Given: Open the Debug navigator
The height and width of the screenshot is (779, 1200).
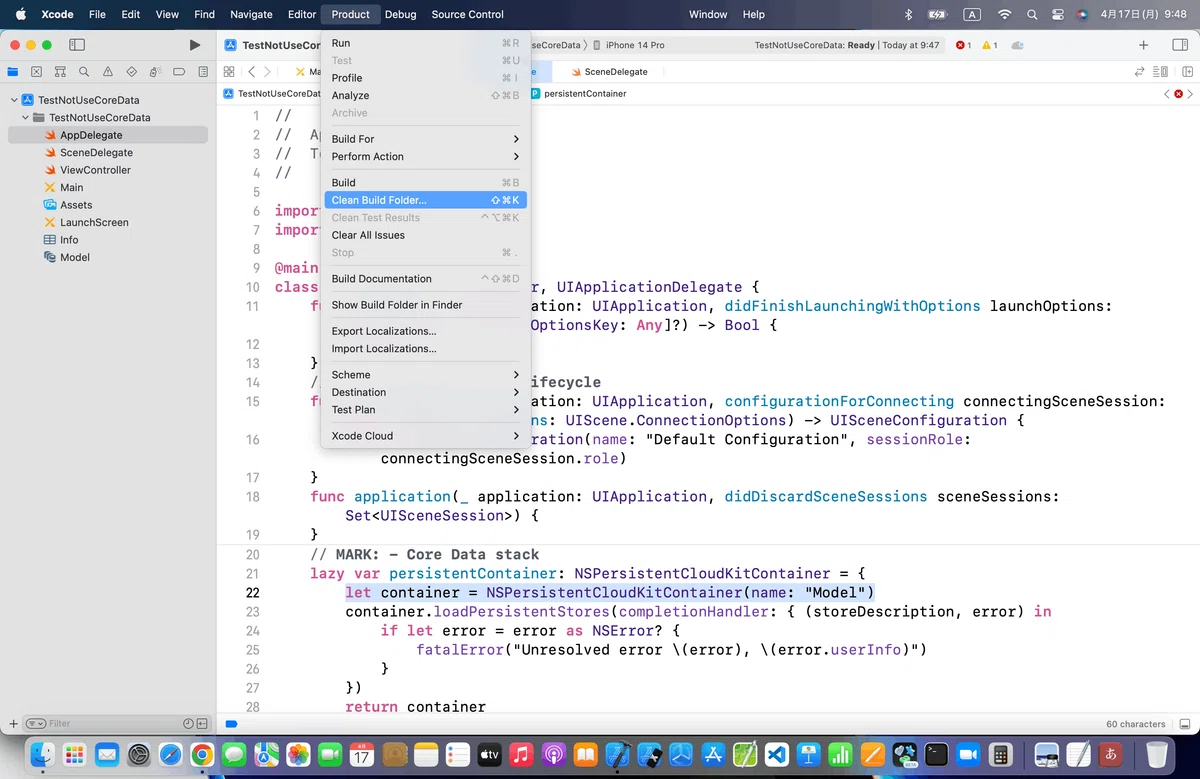Looking at the screenshot, I should [155, 72].
